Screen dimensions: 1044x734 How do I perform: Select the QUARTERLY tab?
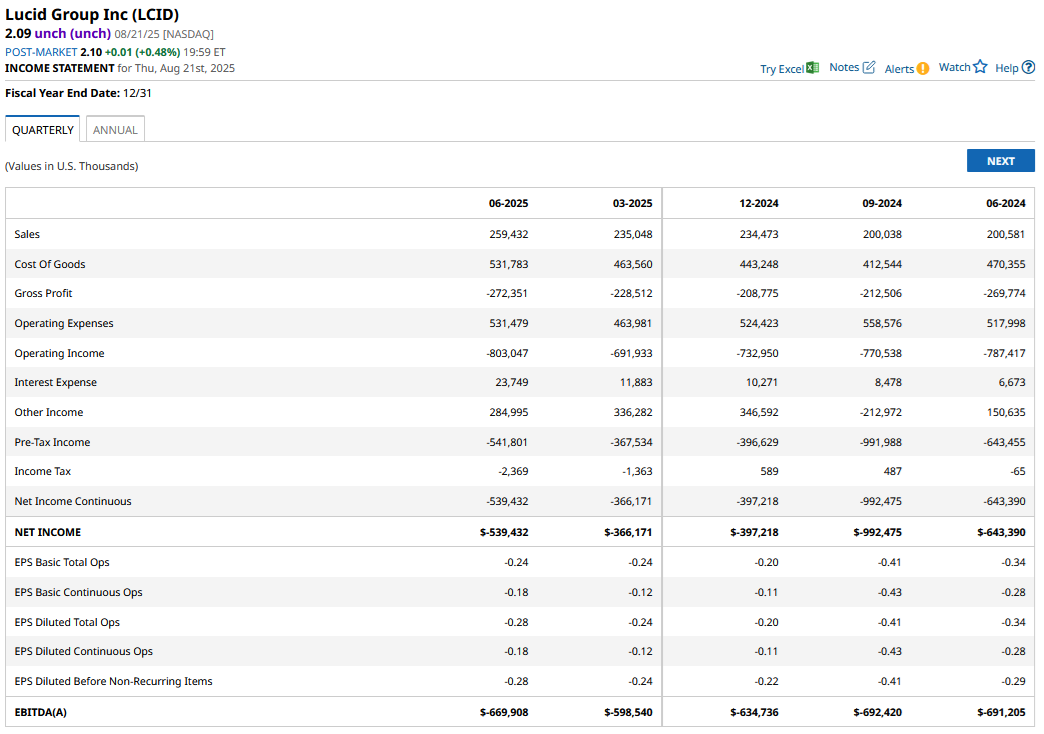tap(43, 129)
